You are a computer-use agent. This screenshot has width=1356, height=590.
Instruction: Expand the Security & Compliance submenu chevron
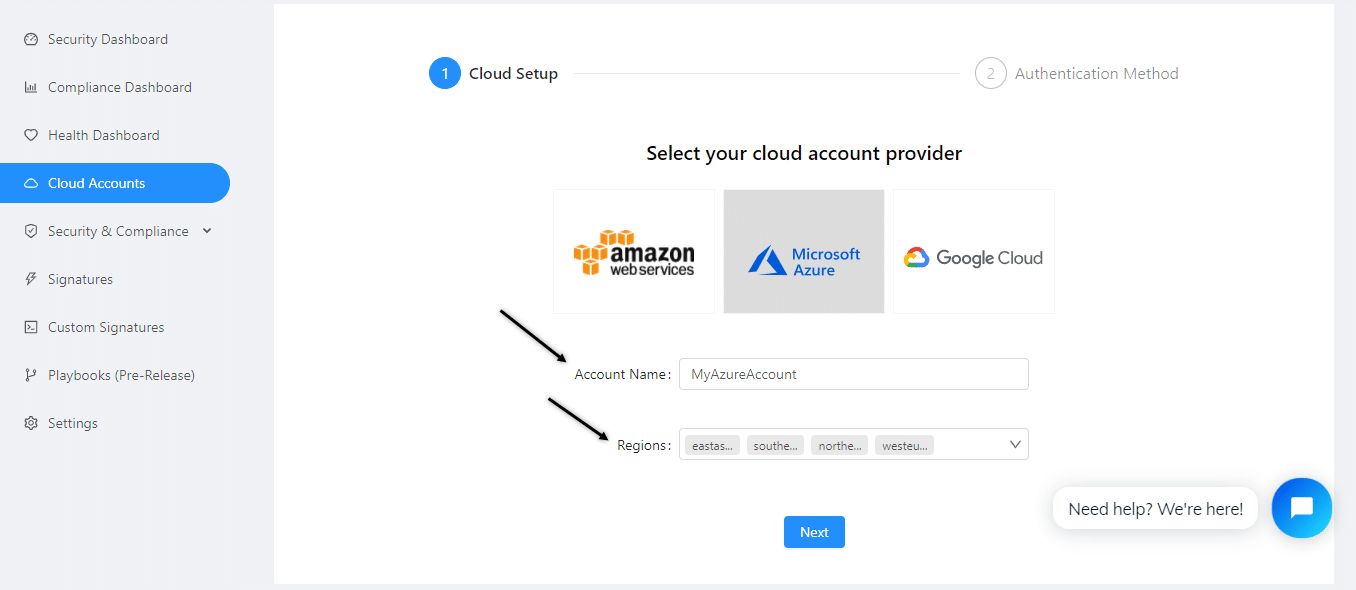coord(207,231)
